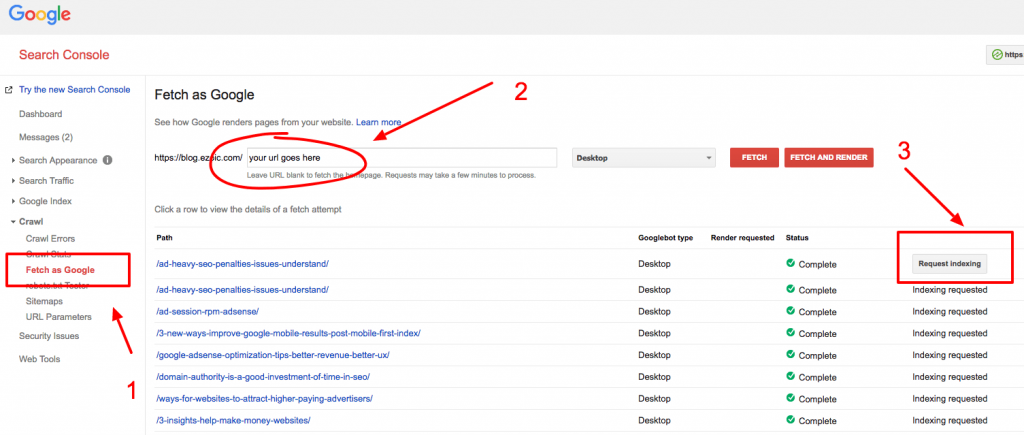The height and width of the screenshot is (435, 1024).
Task: Click the Search Console title
Action: pos(64,55)
